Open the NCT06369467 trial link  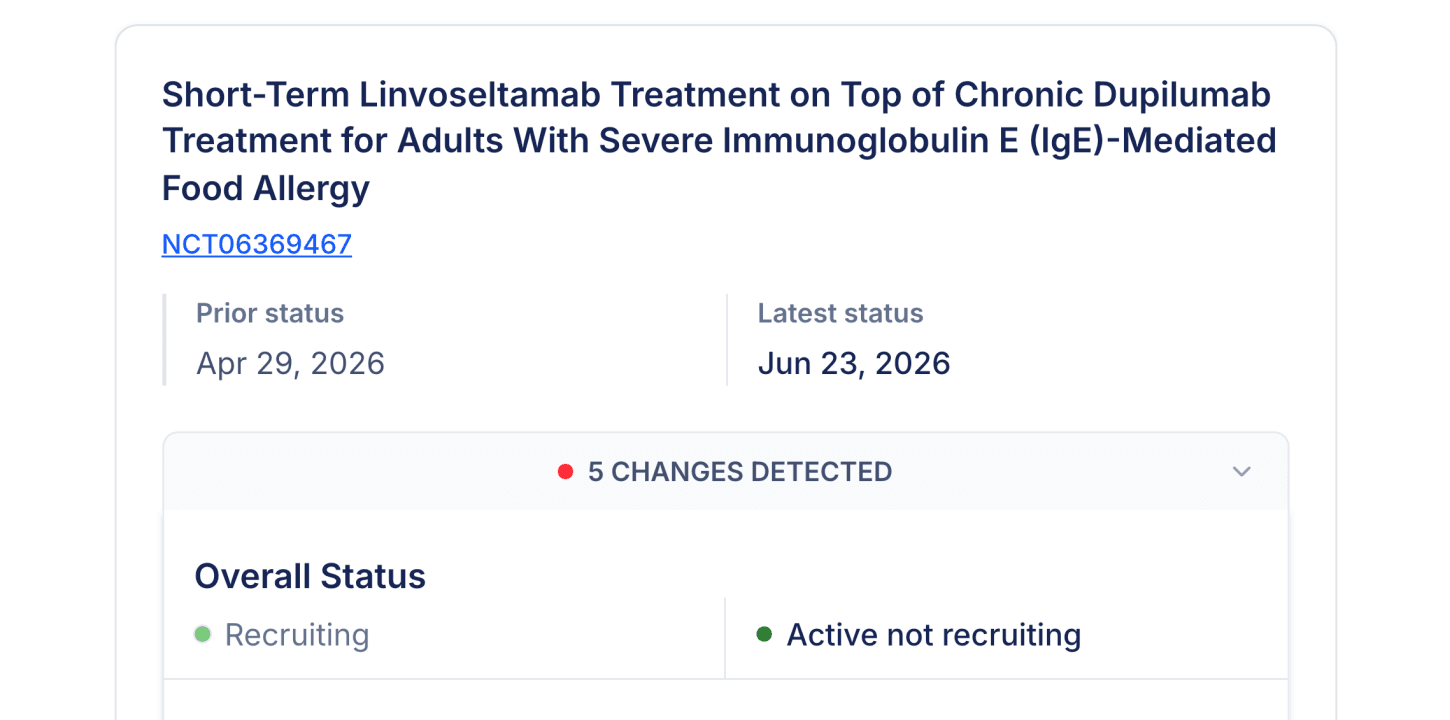click(257, 244)
